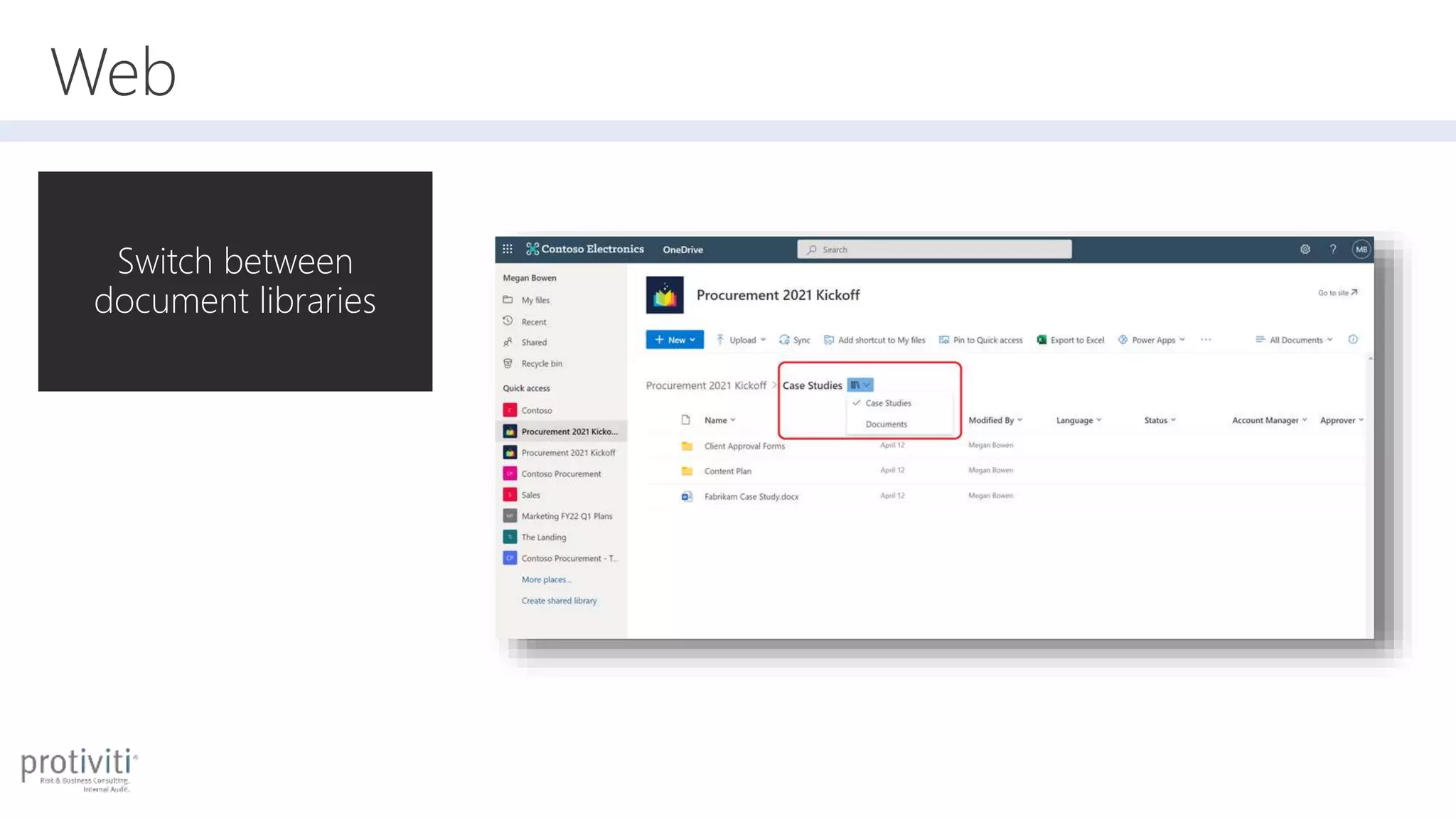Open the Upload dropdown

pos(740,340)
